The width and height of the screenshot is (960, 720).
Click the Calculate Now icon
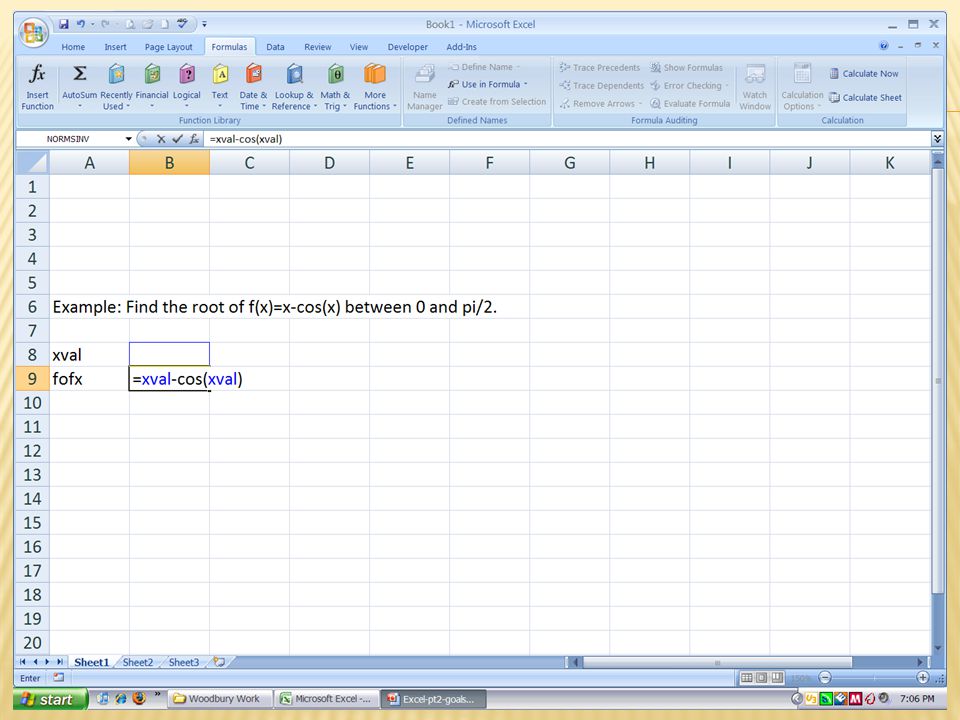(834, 73)
